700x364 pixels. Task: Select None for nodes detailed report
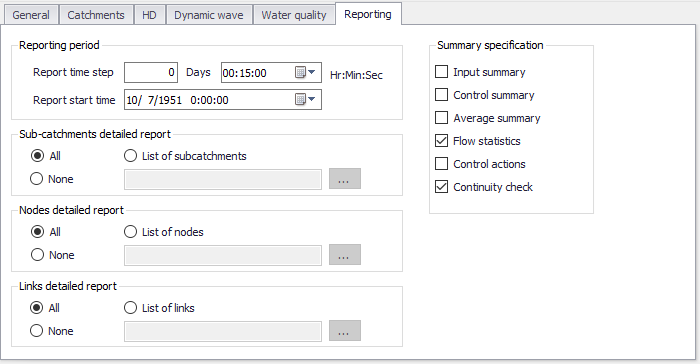tap(38, 255)
